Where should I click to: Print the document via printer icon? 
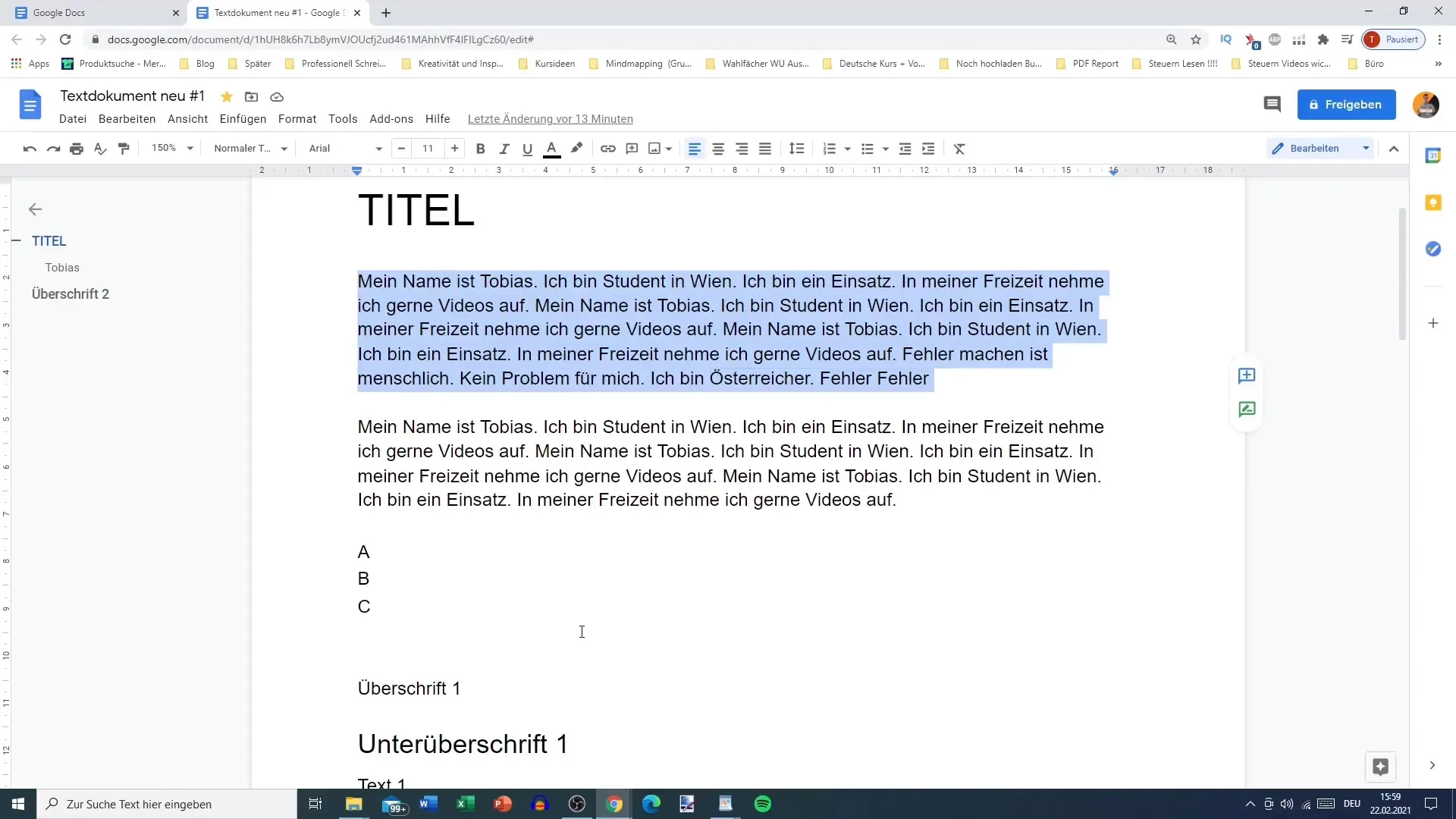pyautogui.click(x=77, y=149)
